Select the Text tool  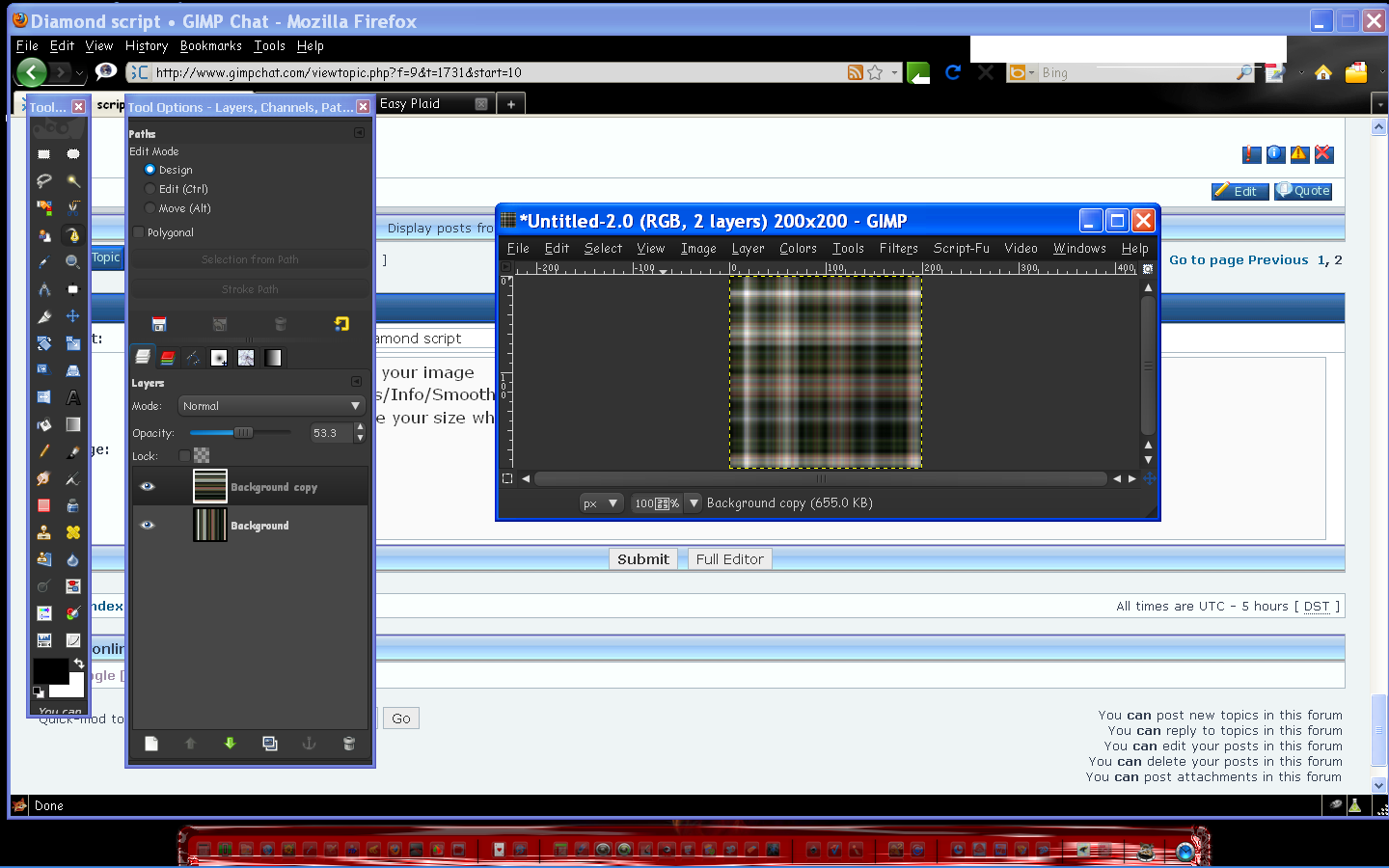pos(72,396)
